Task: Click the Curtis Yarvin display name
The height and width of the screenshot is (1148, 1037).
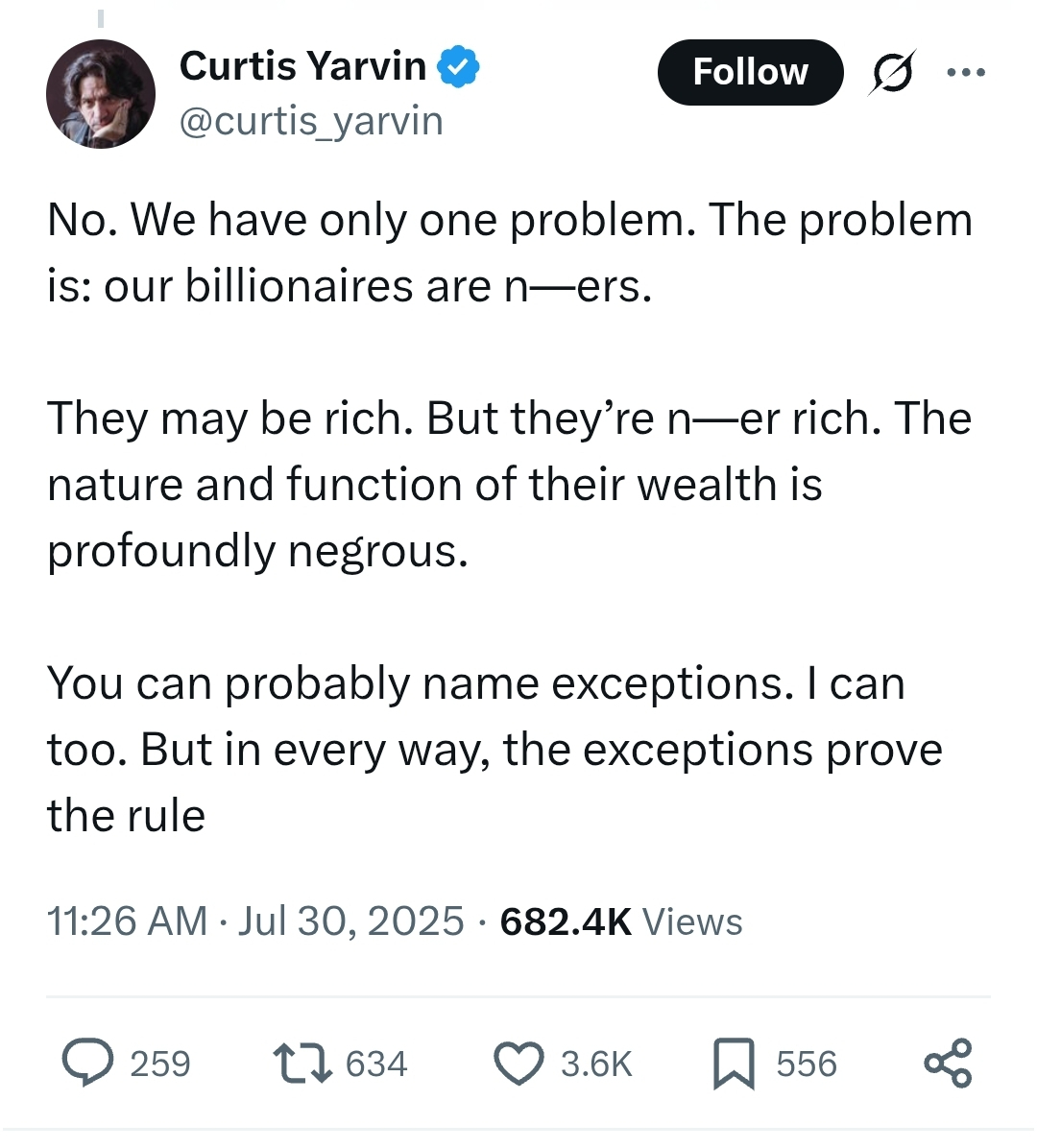Action: pyautogui.click(x=302, y=66)
